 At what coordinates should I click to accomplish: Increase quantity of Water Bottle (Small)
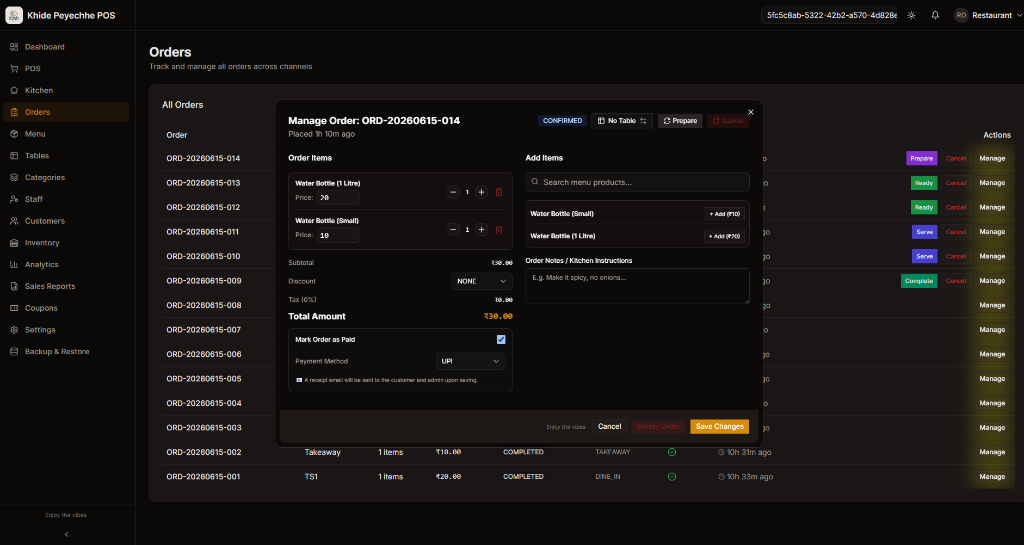pyautogui.click(x=481, y=230)
